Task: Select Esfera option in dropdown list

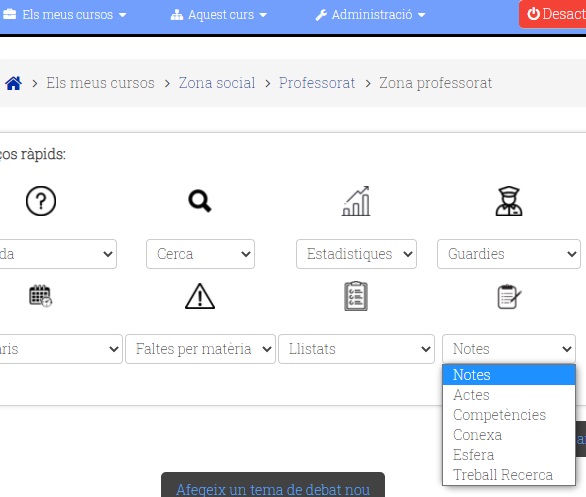Action: 509,455
